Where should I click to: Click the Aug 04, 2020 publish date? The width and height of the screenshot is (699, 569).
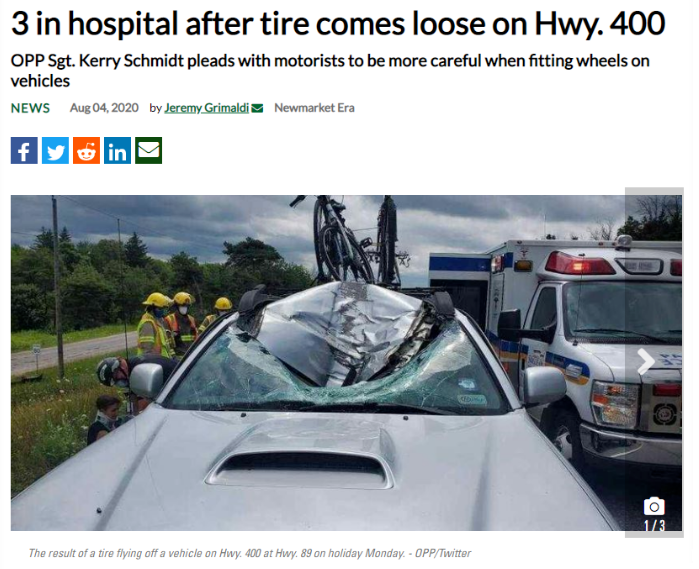pos(105,109)
